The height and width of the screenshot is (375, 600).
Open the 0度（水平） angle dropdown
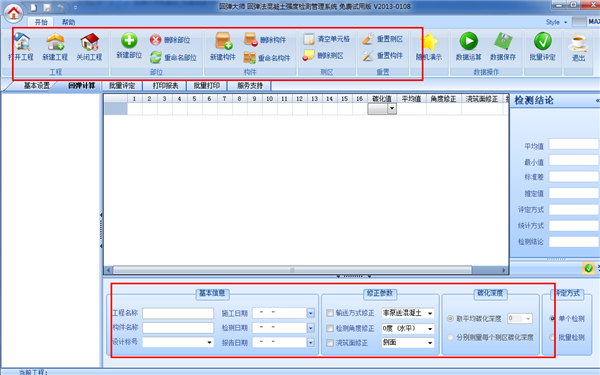point(430,329)
